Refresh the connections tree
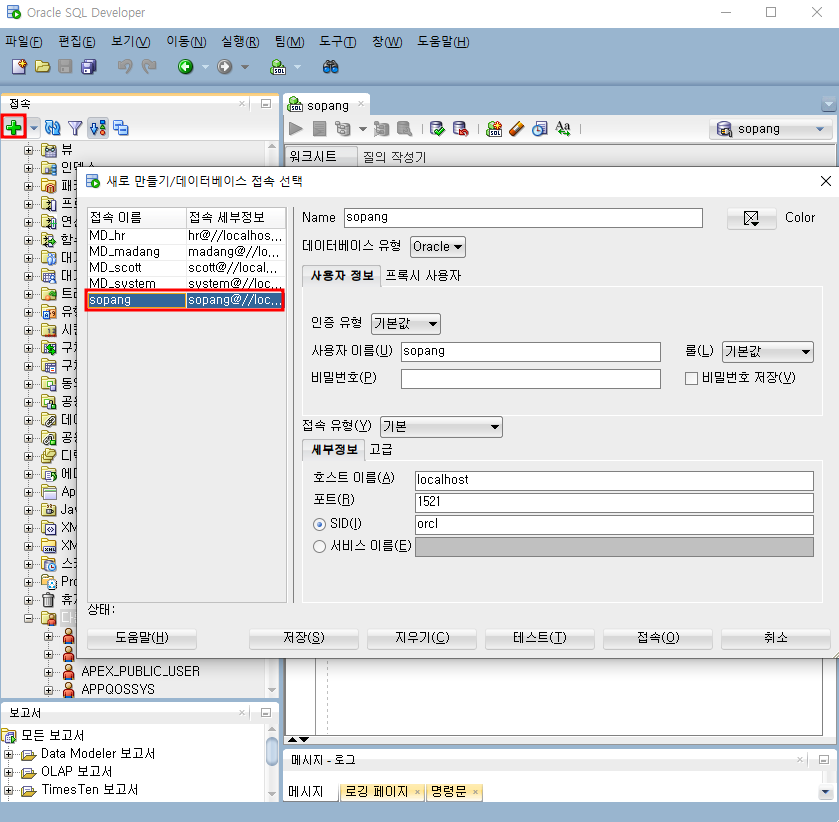The image size is (839, 822). tap(52, 128)
